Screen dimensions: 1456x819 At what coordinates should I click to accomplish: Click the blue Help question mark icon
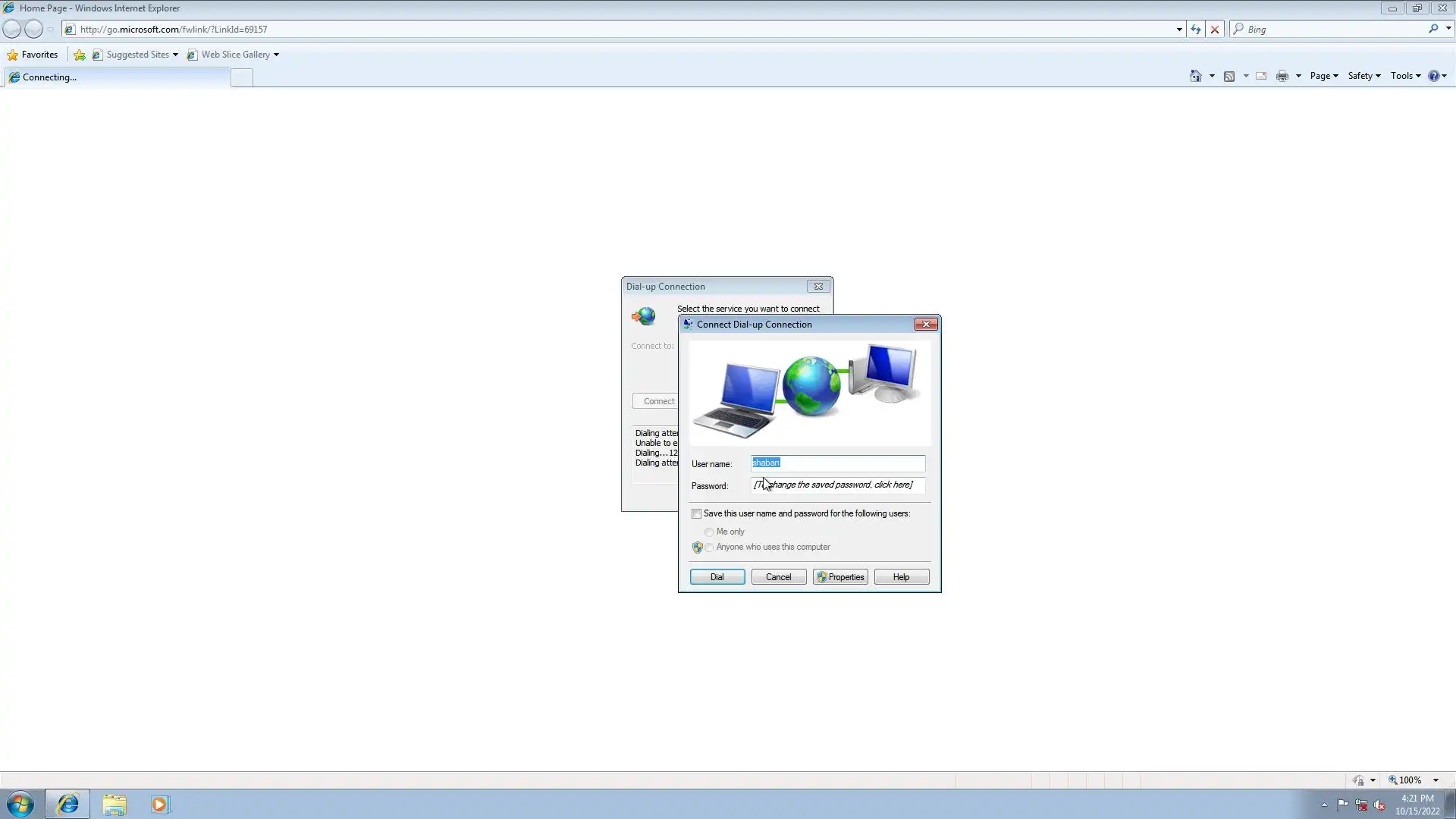pyautogui.click(x=1433, y=76)
